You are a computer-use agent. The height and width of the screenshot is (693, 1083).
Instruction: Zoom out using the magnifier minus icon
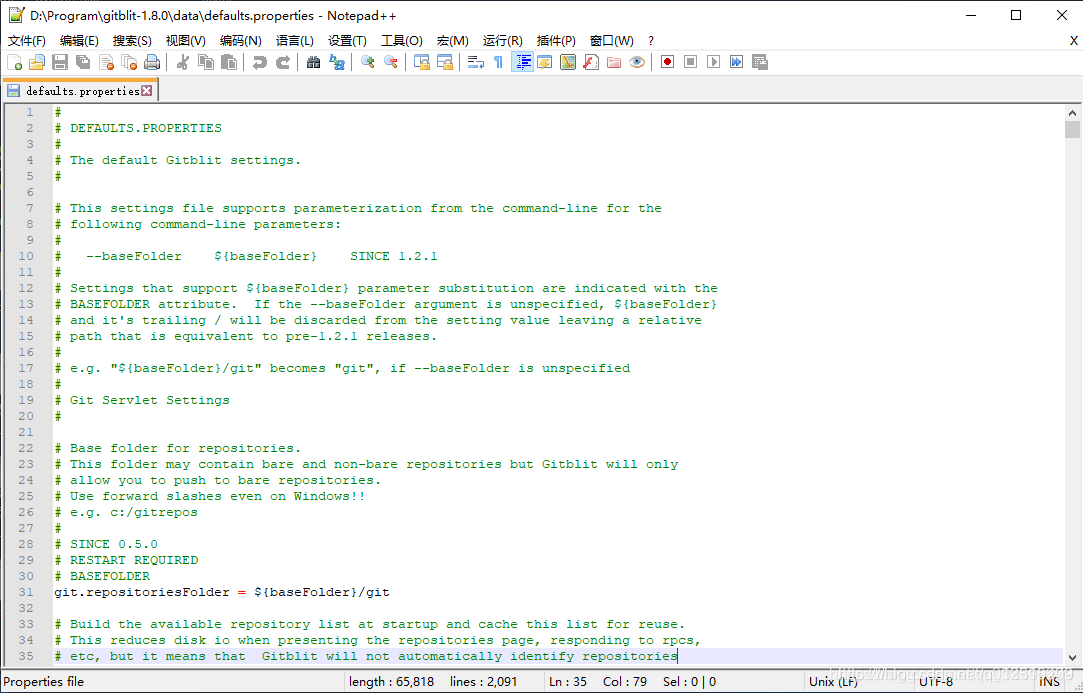click(390, 62)
